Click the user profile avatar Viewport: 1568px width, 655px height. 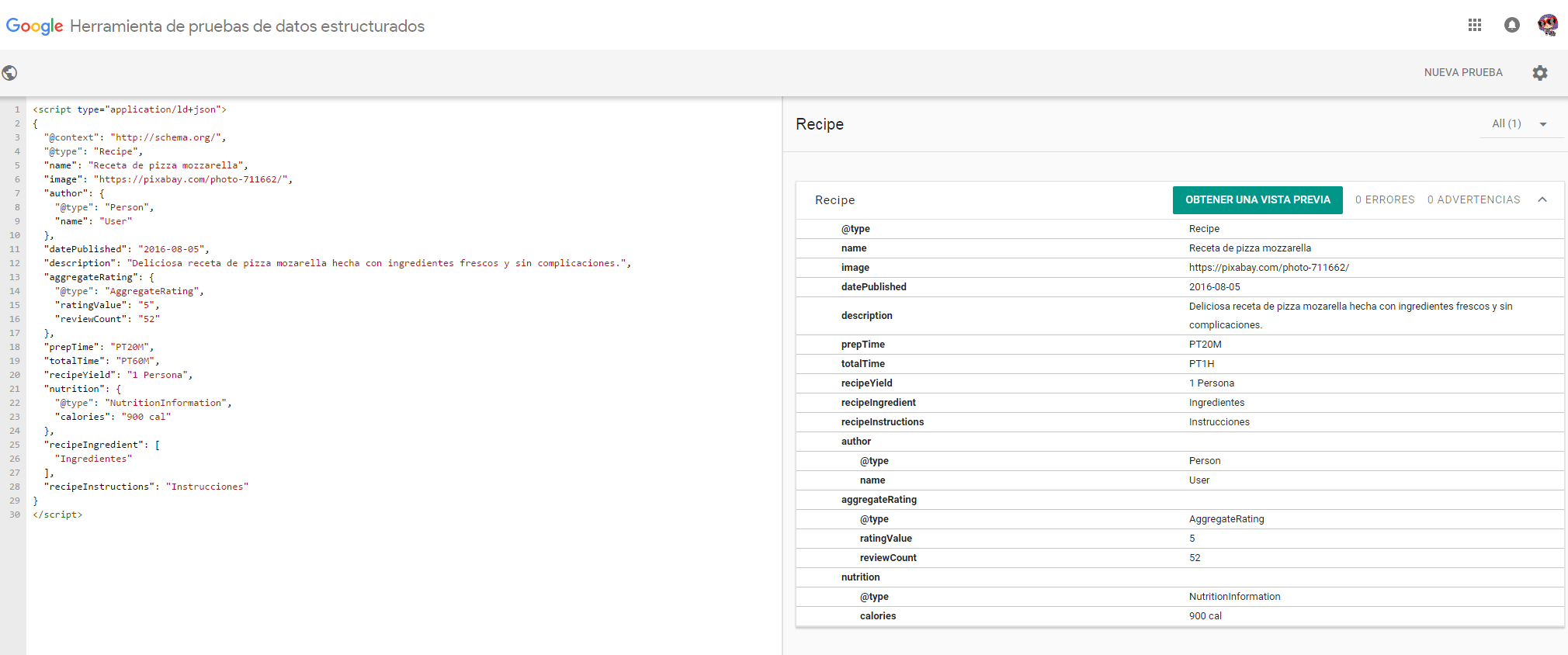coord(1548,25)
